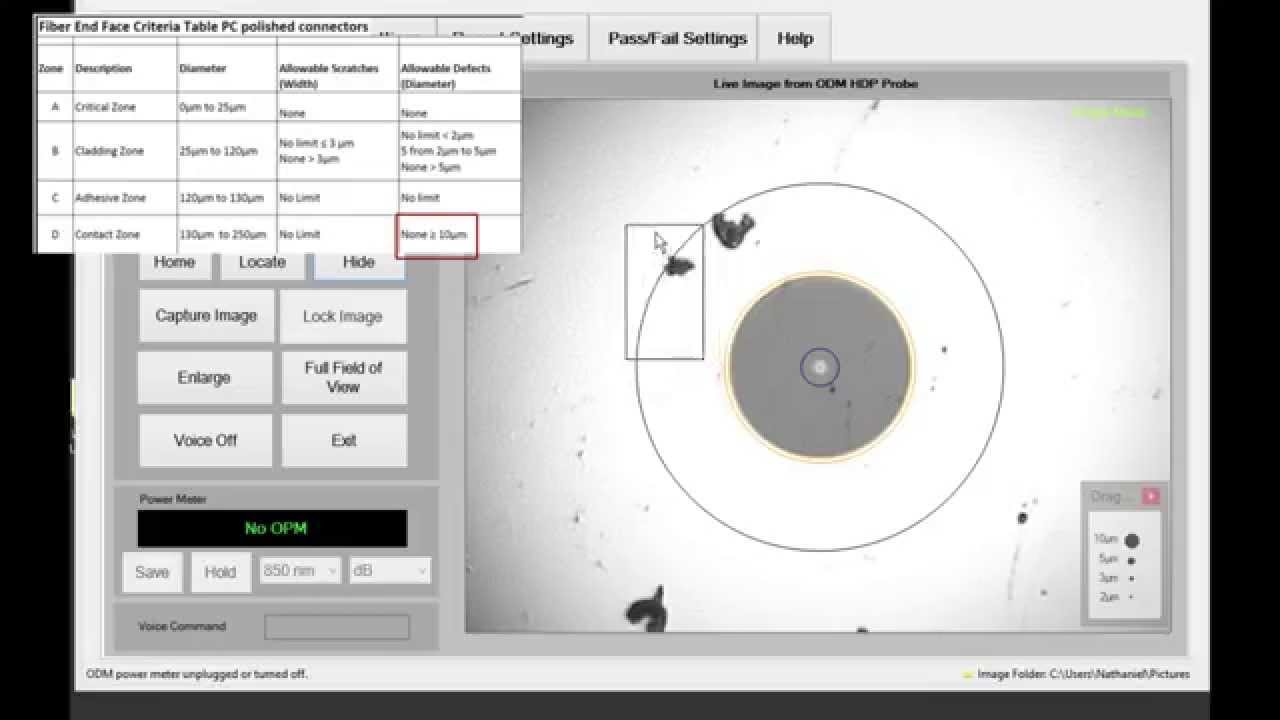
Task: Toggle the Voice Off button
Action: (x=205, y=440)
